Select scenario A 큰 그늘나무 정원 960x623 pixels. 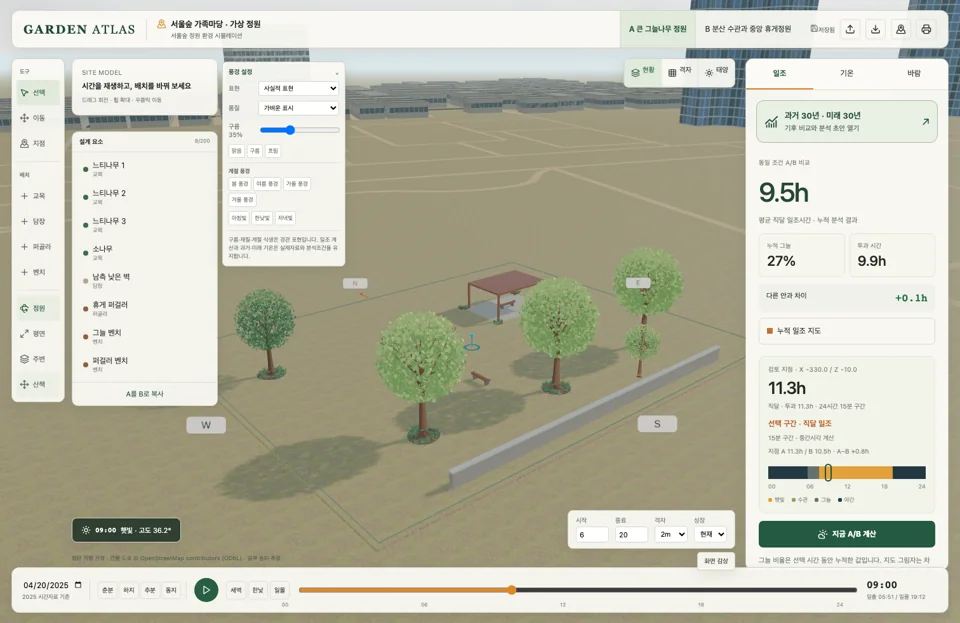(x=658, y=29)
